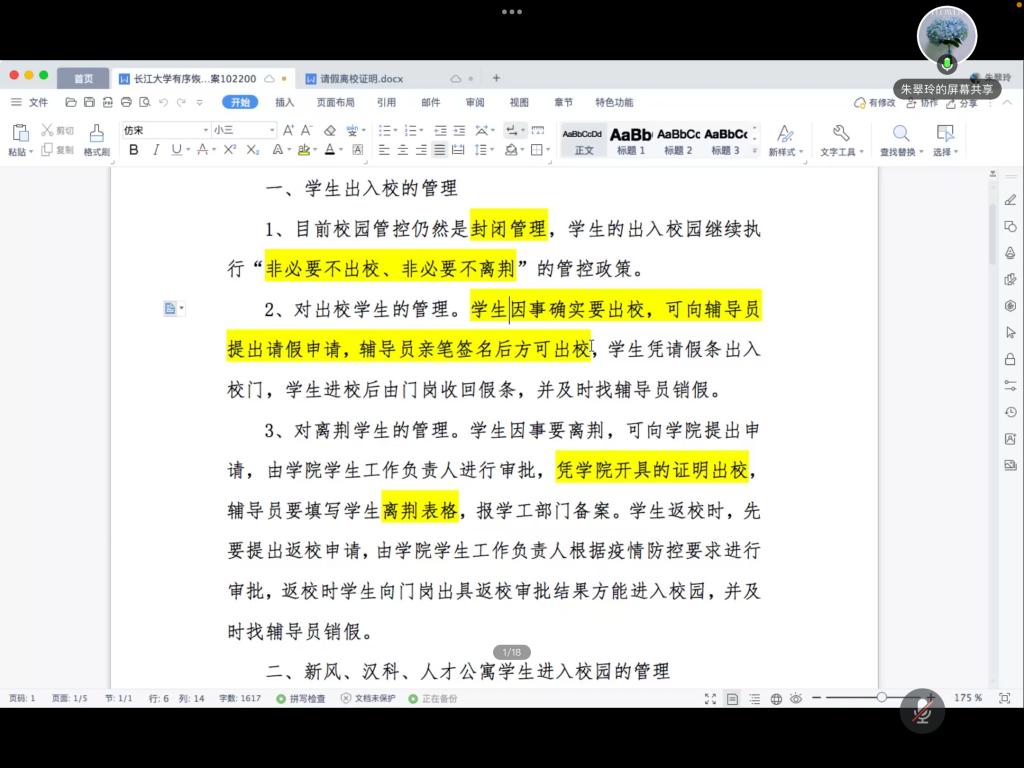Click the zoom slider handle in status bar
Screen dimensions: 1024x768
(x=882, y=697)
